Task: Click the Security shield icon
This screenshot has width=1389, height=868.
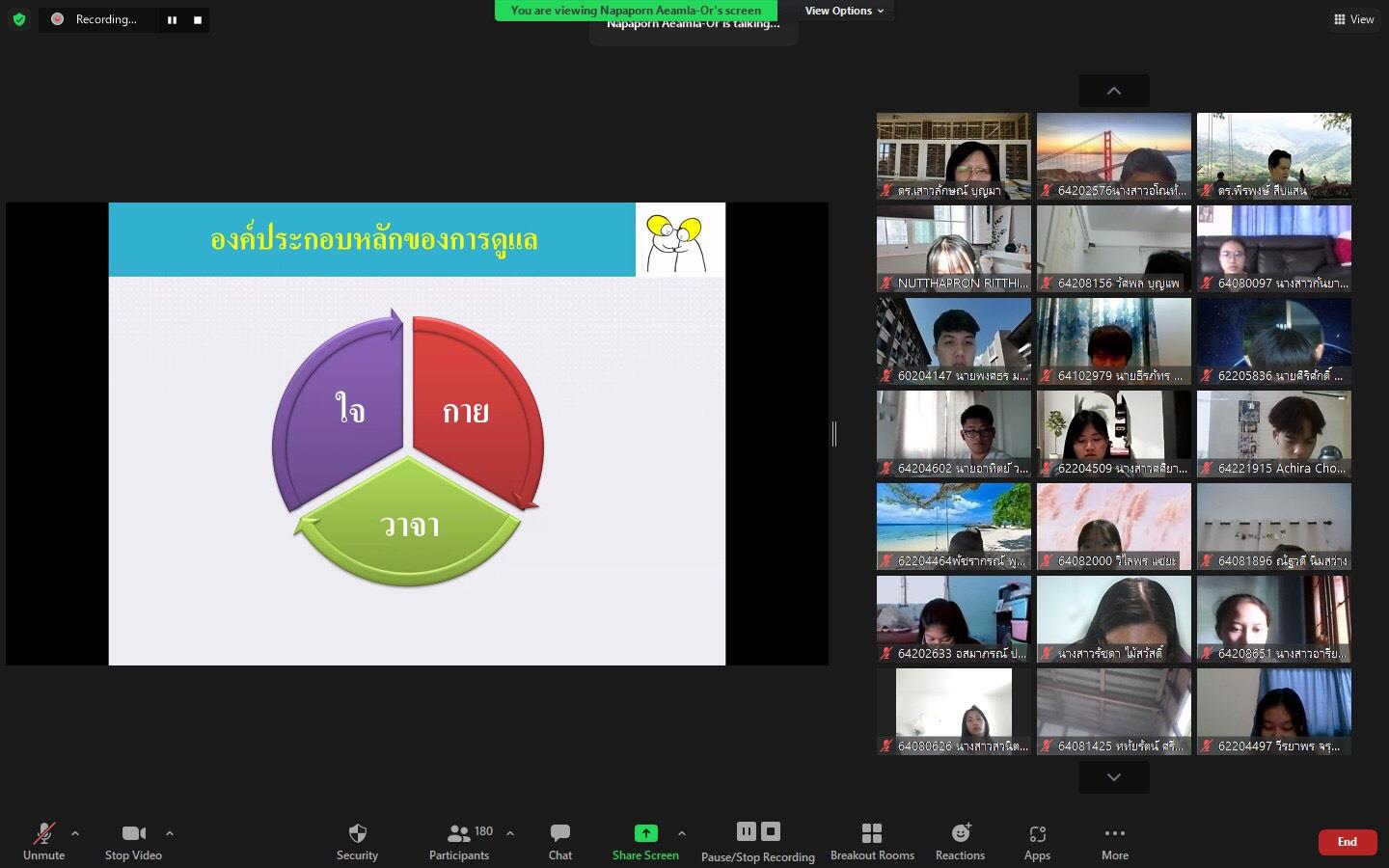Action: (357, 833)
